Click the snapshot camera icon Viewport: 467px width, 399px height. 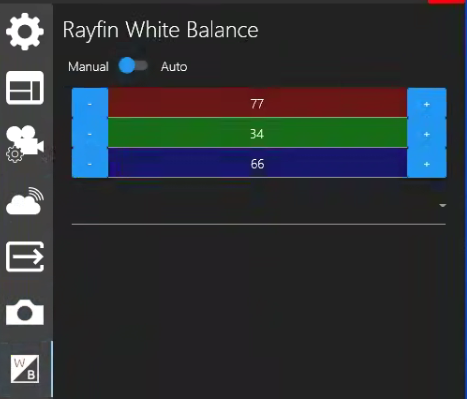(x=25, y=312)
